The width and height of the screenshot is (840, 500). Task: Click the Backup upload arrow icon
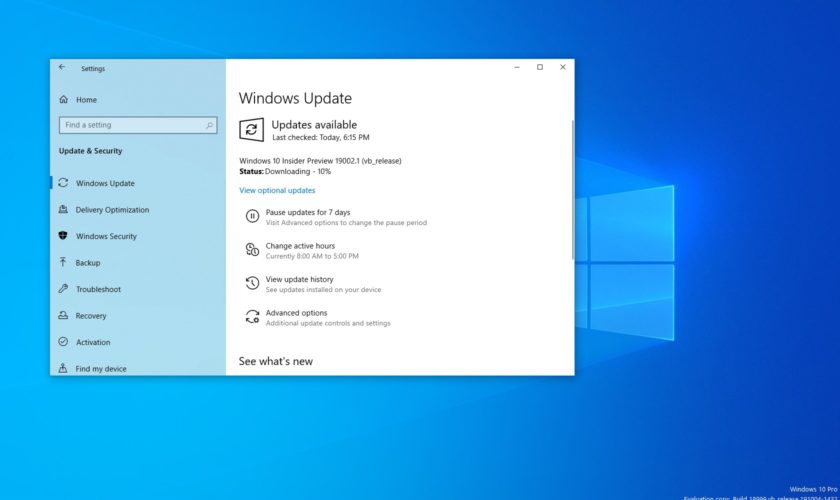pos(63,262)
